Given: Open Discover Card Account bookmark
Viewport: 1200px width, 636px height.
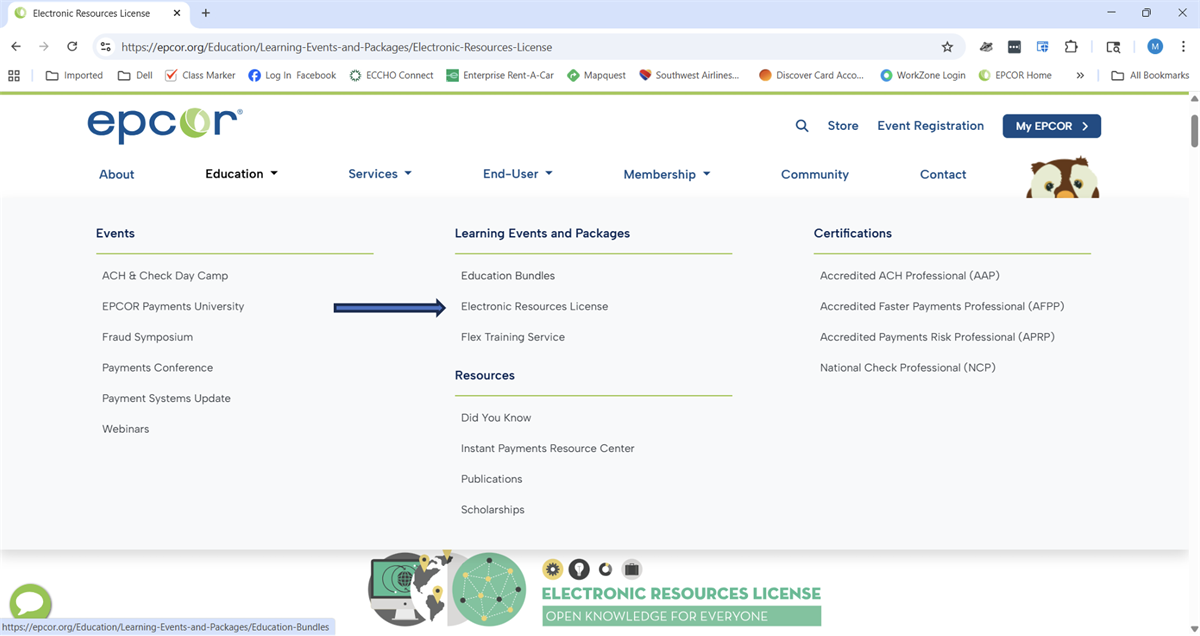Looking at the screenshot, I should coord(811,75).
